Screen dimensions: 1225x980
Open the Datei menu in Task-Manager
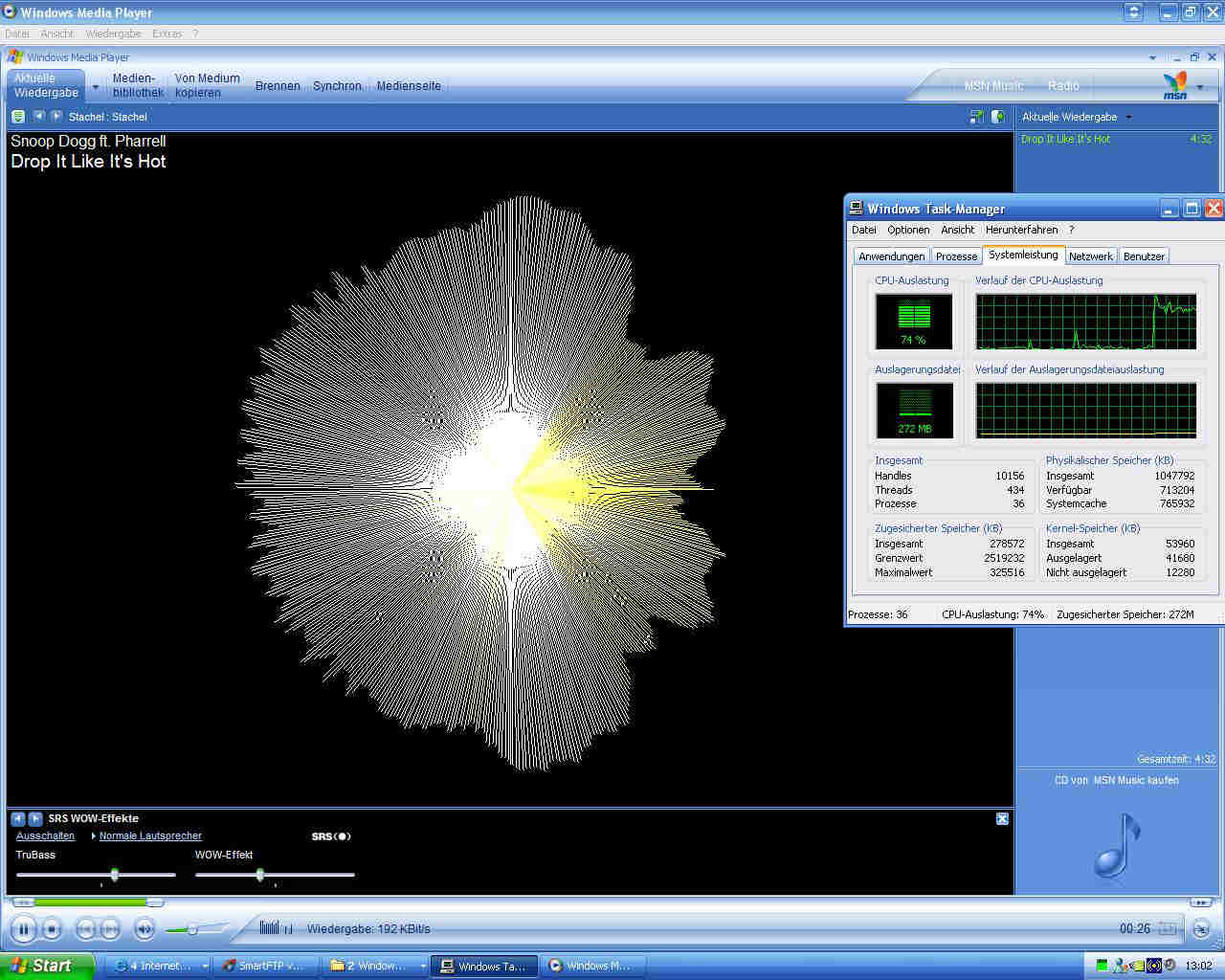[x=863, y=230]
